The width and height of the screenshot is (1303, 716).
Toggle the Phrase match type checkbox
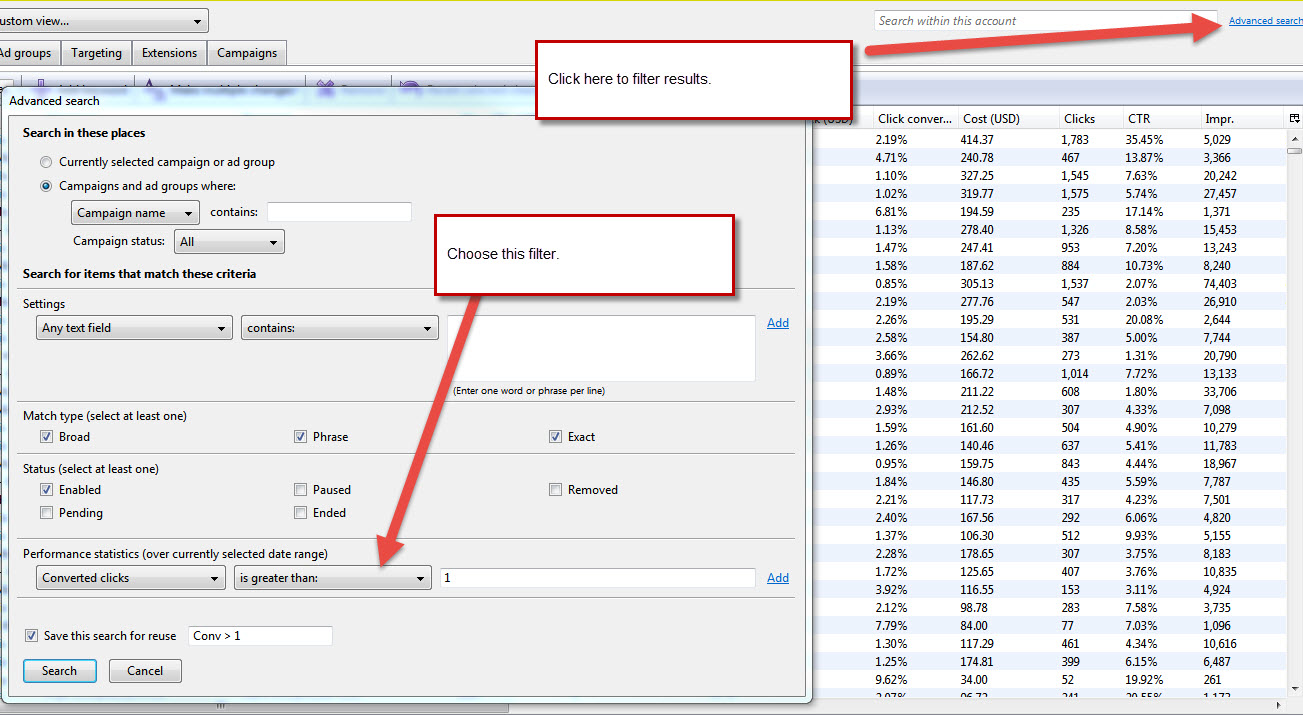click(300, 437)
